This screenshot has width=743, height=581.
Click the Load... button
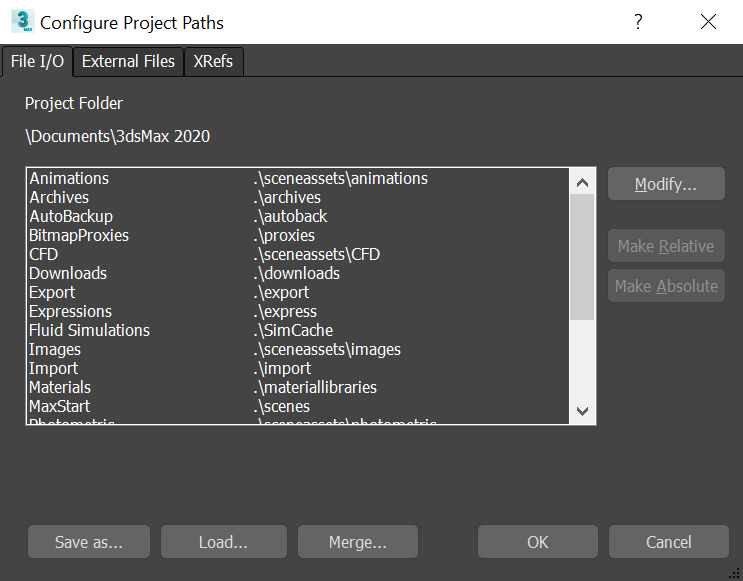click(223, 542)
